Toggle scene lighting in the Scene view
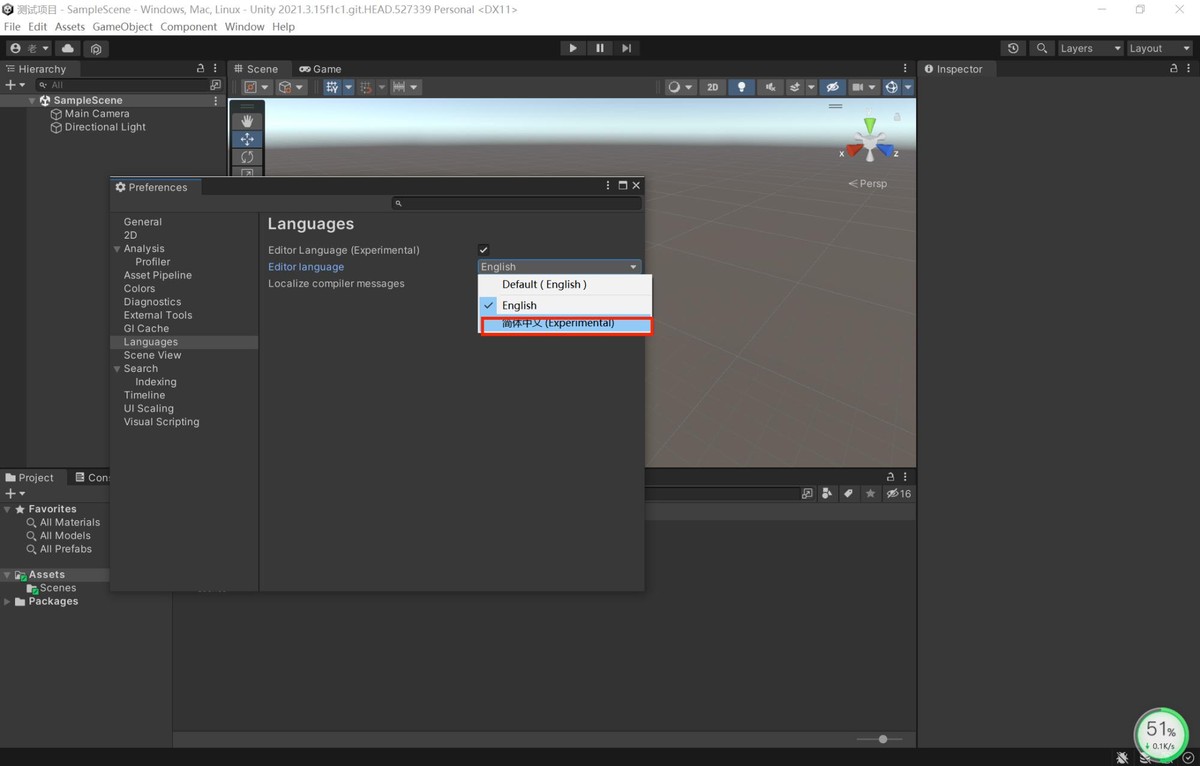This screenshot has height=766, width=1200. (x=741, y=87)
